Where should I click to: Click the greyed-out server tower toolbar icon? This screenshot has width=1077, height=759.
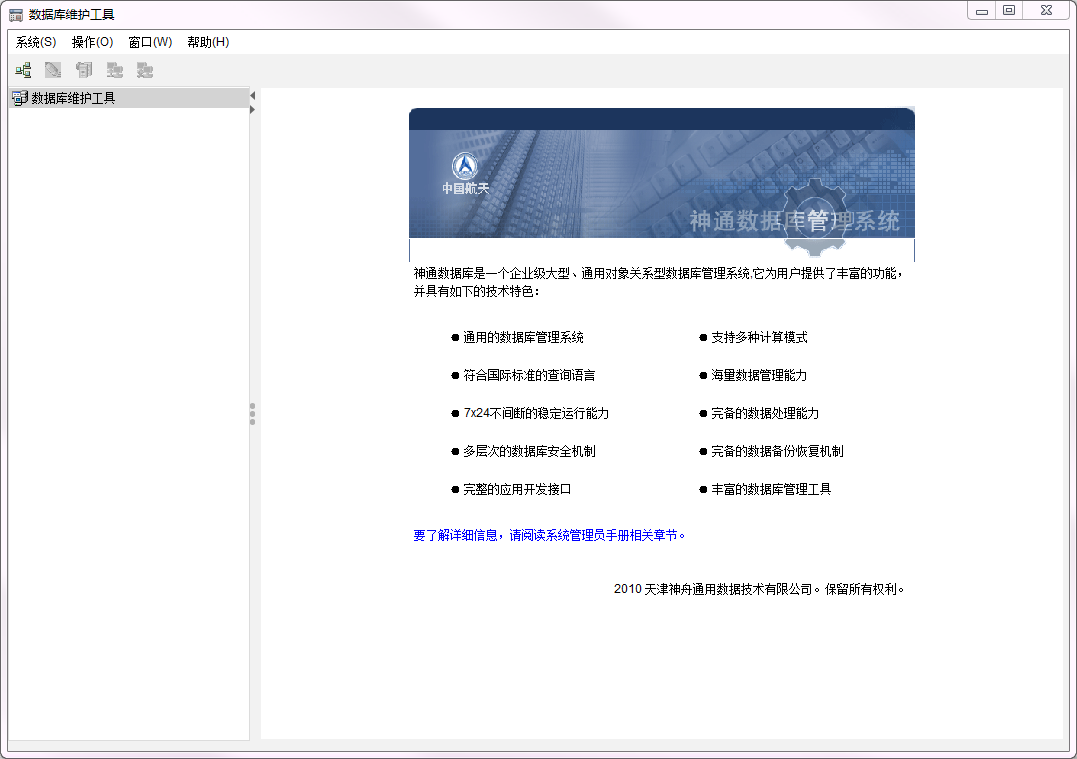click(x=84, y=70)
